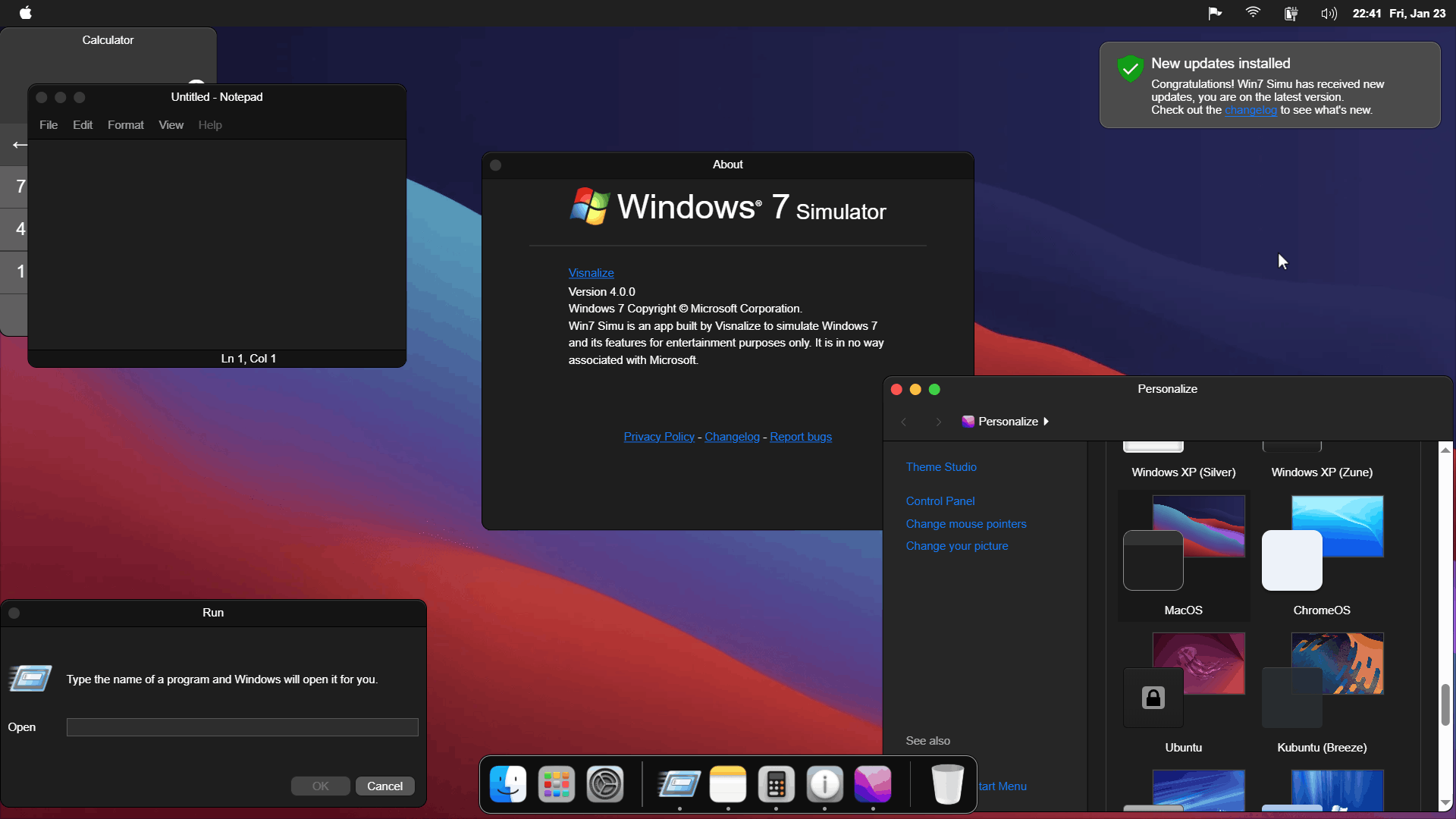Viewport: 1456px width, 819px height.
Task: Open Notepad's File menu
Action: point(49,125)
